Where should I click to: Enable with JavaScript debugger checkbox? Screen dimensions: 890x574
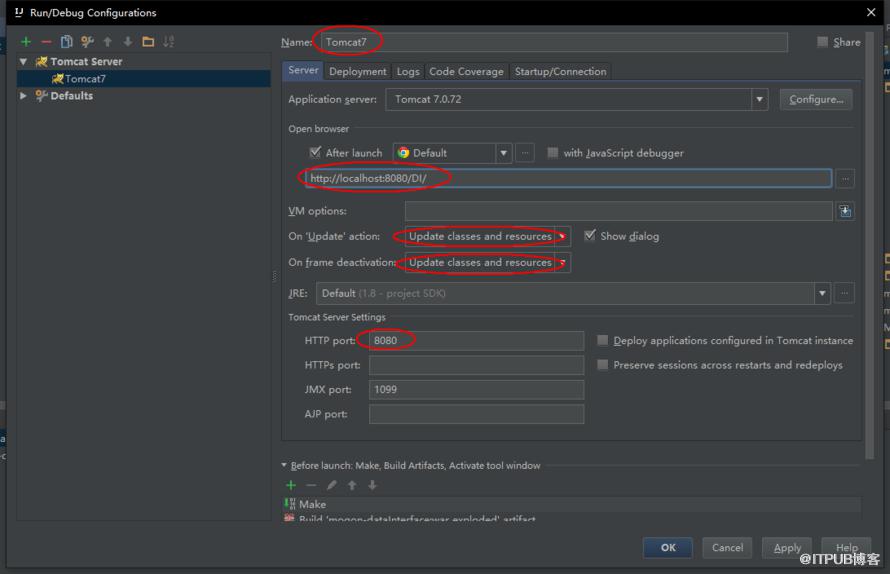pos(552,153)
